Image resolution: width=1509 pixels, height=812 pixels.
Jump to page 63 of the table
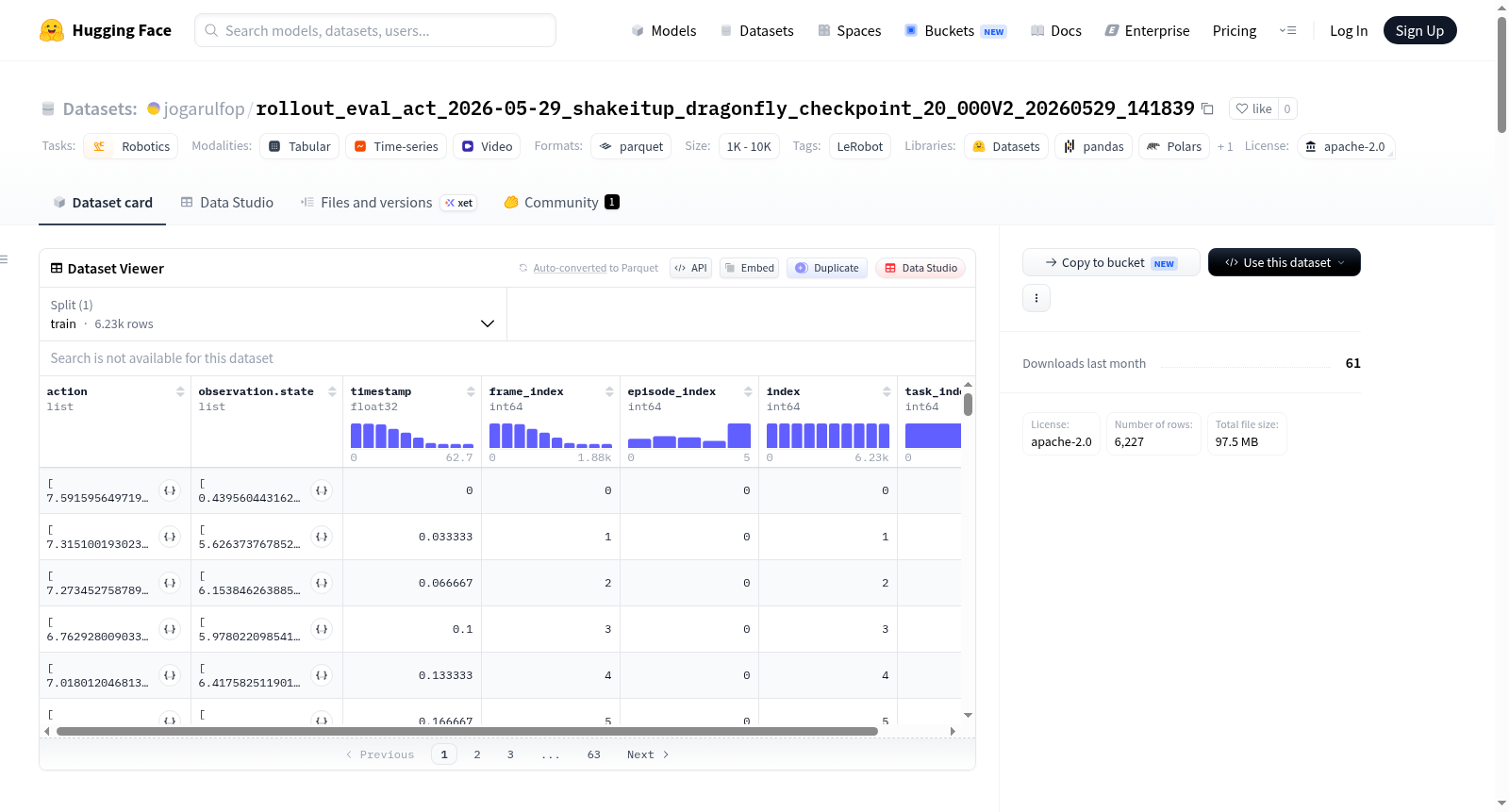coord(594,754)
